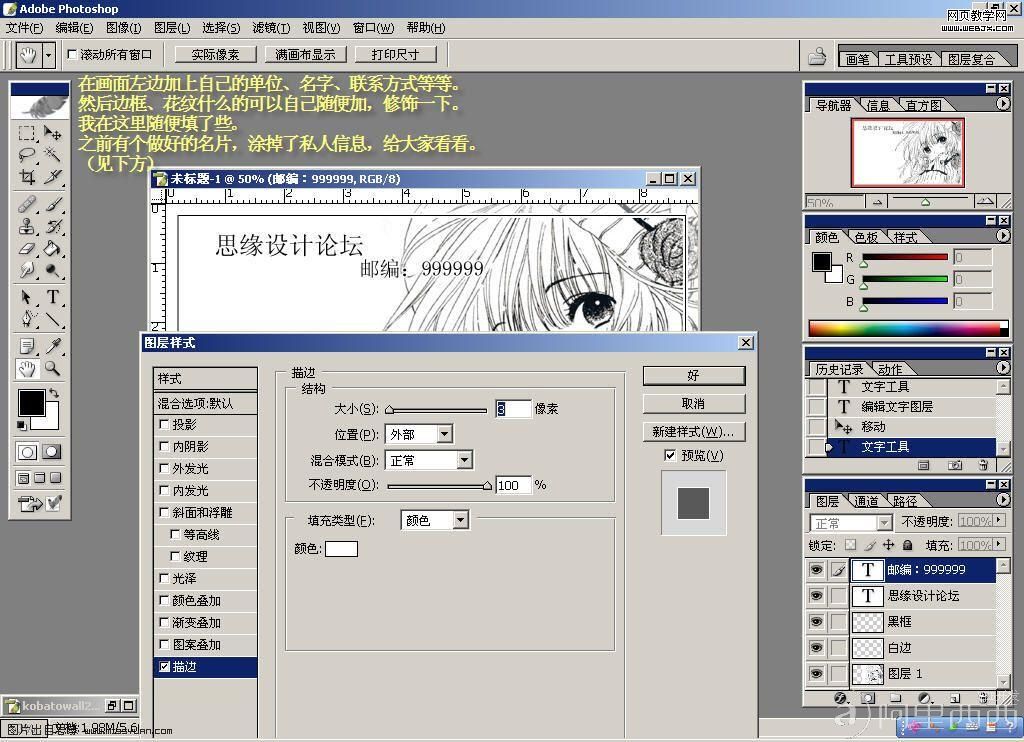The image size is (1024, 742).
Task: Click the 打印尺寸 Print Size button
Action: pyautogui.click(x=394, y=55)
